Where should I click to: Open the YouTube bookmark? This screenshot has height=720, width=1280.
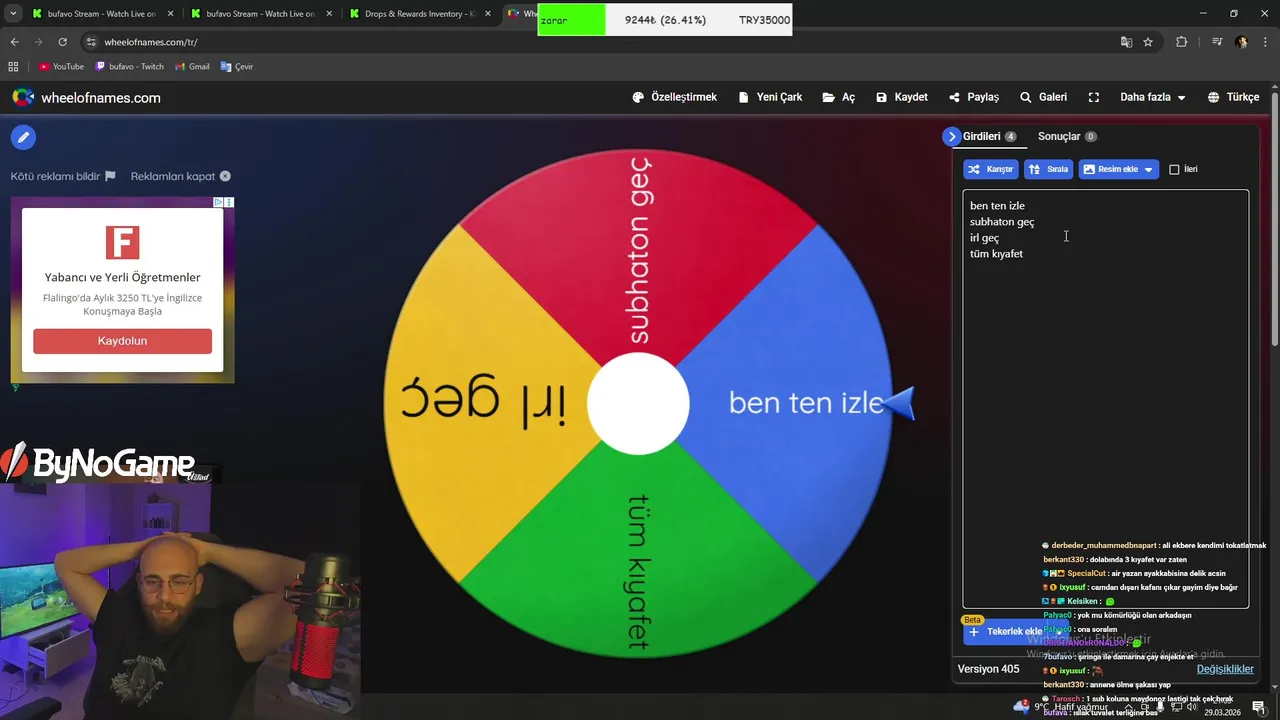[x=61, y=66]
